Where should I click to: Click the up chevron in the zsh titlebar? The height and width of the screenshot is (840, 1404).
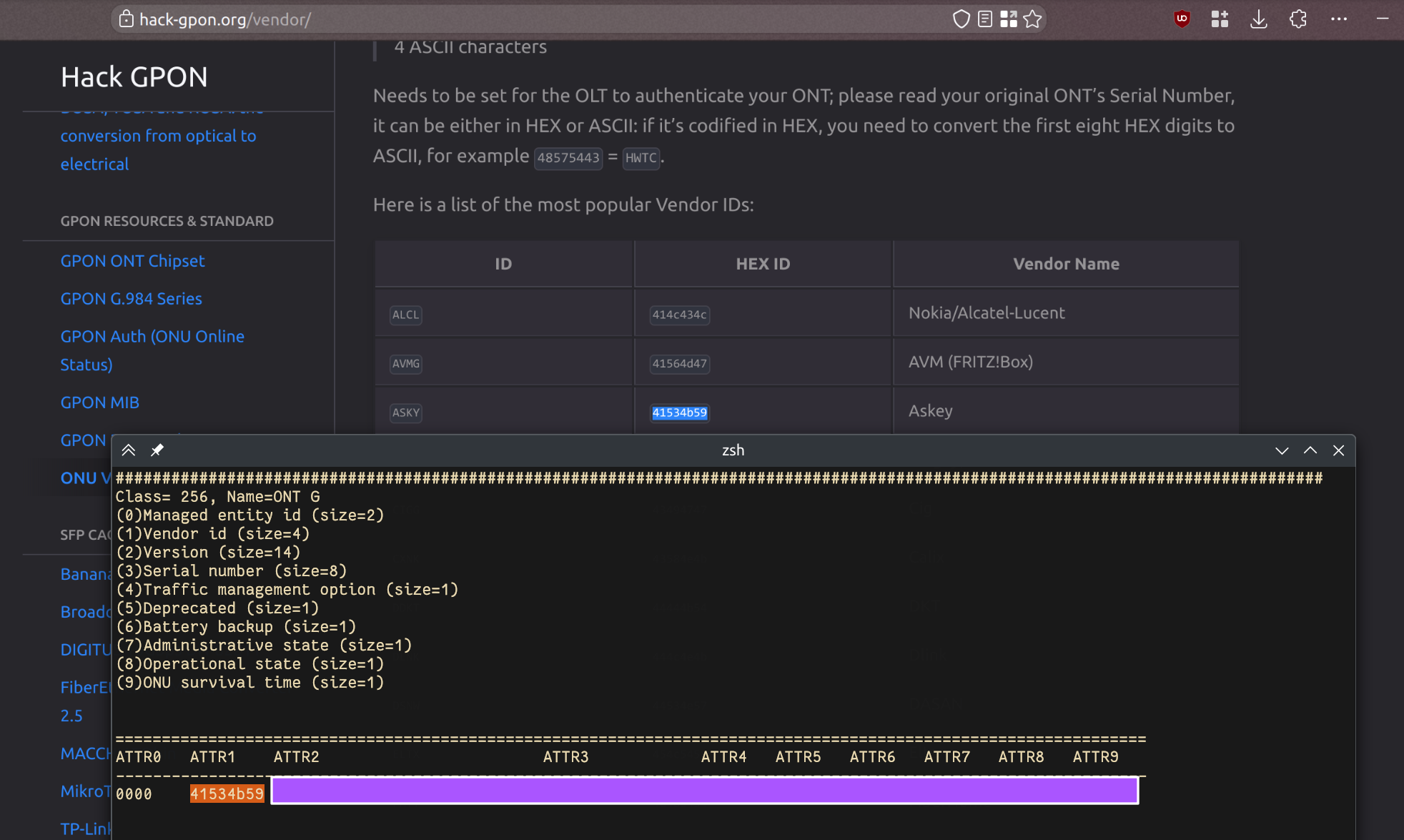click(x=1310, y=450)
